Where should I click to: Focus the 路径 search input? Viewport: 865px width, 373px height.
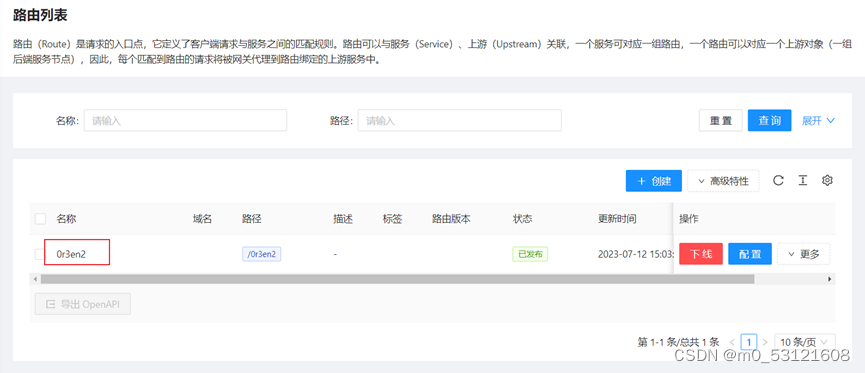[x=460, y=120]
